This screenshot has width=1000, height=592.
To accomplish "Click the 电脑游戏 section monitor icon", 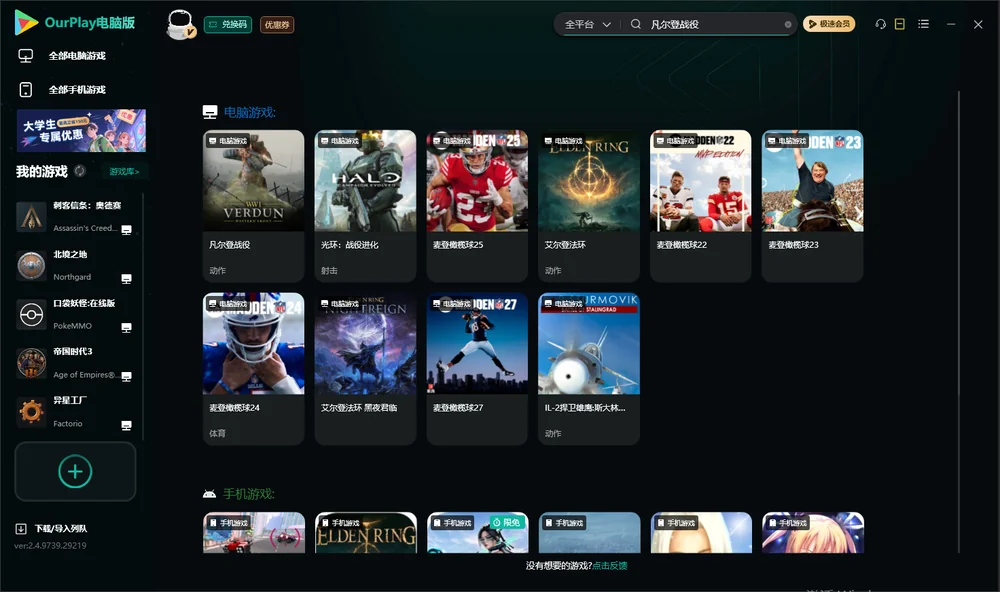I will 210,112.
